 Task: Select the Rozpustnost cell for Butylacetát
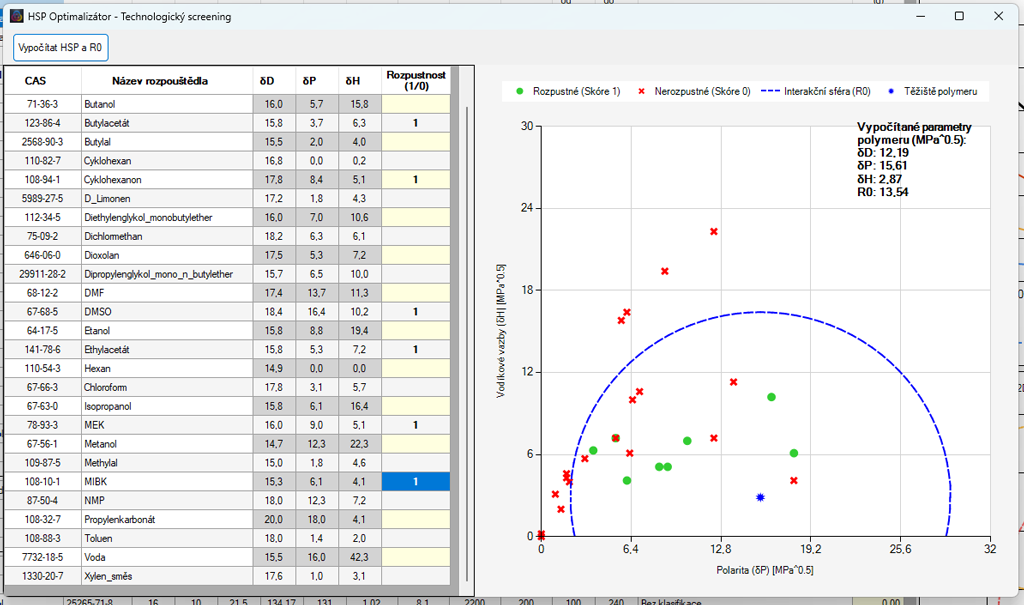coord(416,123)
